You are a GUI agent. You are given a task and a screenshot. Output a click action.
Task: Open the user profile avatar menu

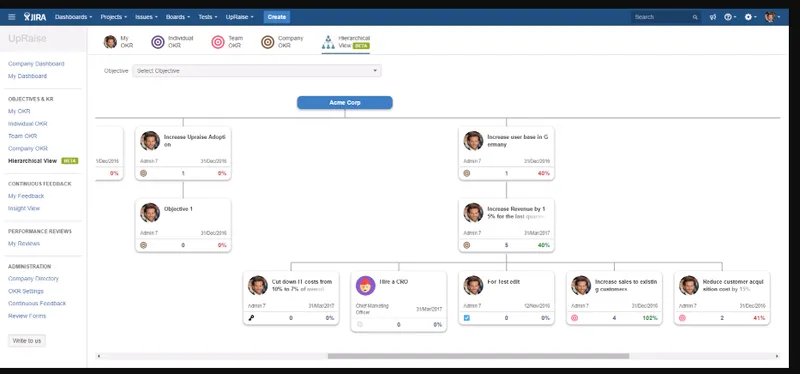click(x=772, y=17)
